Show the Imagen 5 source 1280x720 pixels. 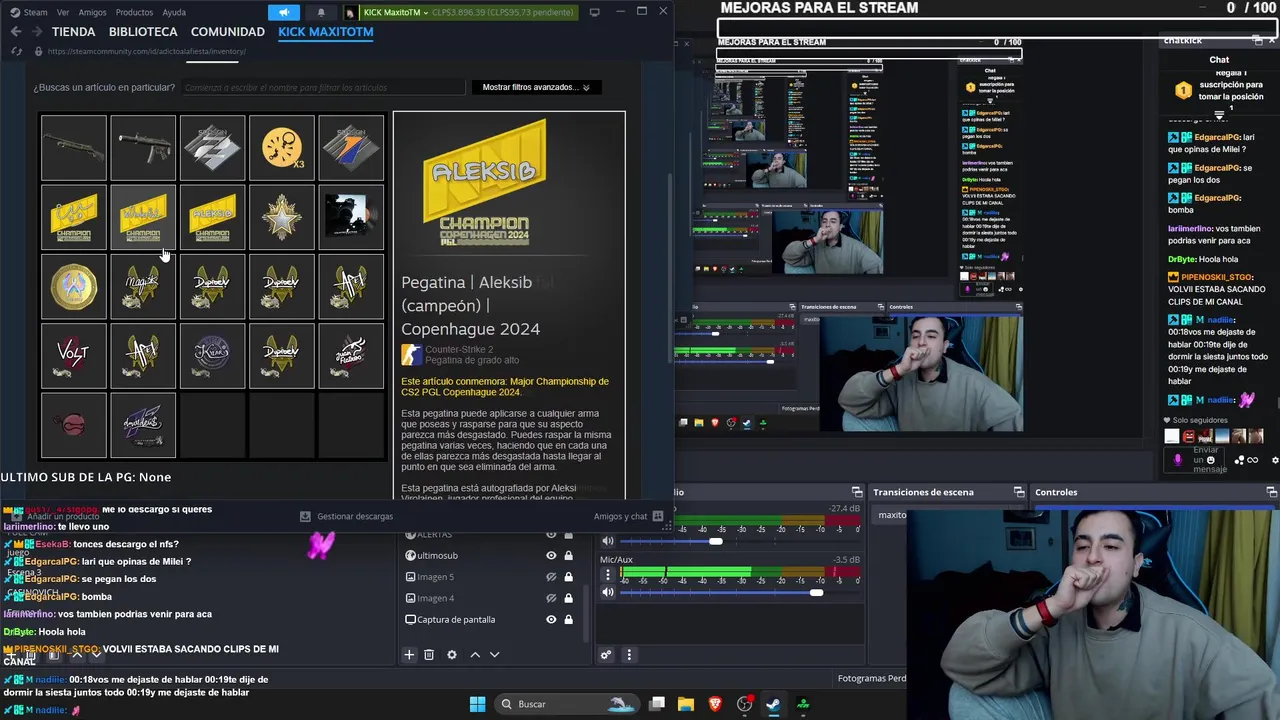pos(551,577)
